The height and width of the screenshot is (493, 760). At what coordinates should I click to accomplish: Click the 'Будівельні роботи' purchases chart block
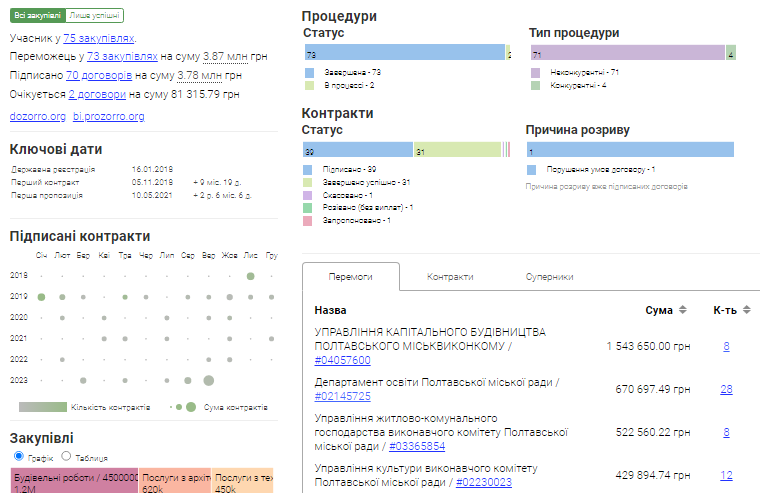coord(74,480)
